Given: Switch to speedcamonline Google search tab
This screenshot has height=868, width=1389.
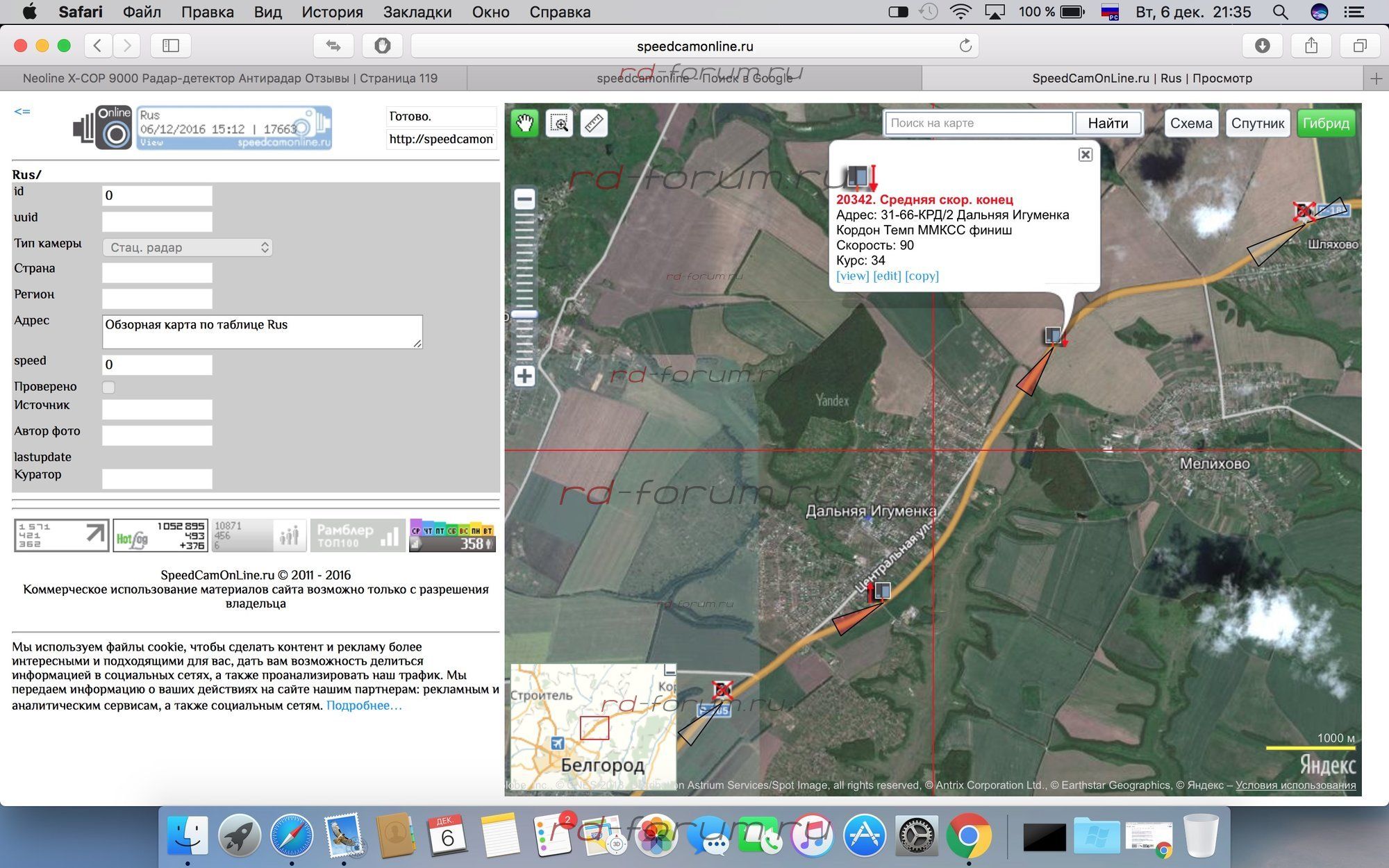Looking at the screenshot, I should pyautogui.click(x=694, y=78).
